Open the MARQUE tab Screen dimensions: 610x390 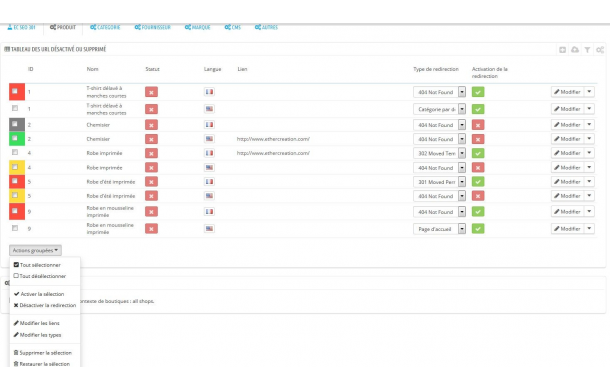tap(198, 27)
